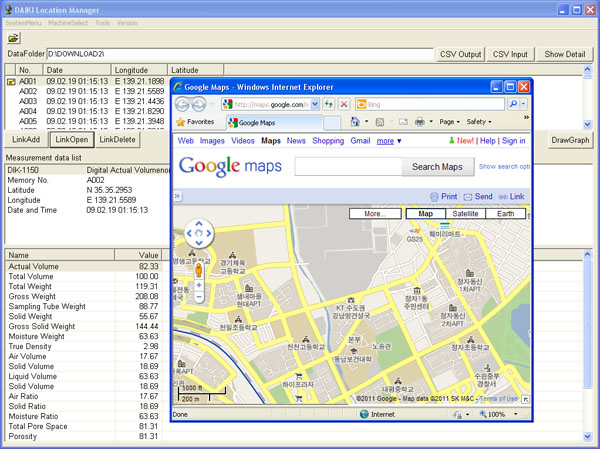Click the Search Maps button
The width and height of the screenshot is (600, 449).
[x=437, y=167]
